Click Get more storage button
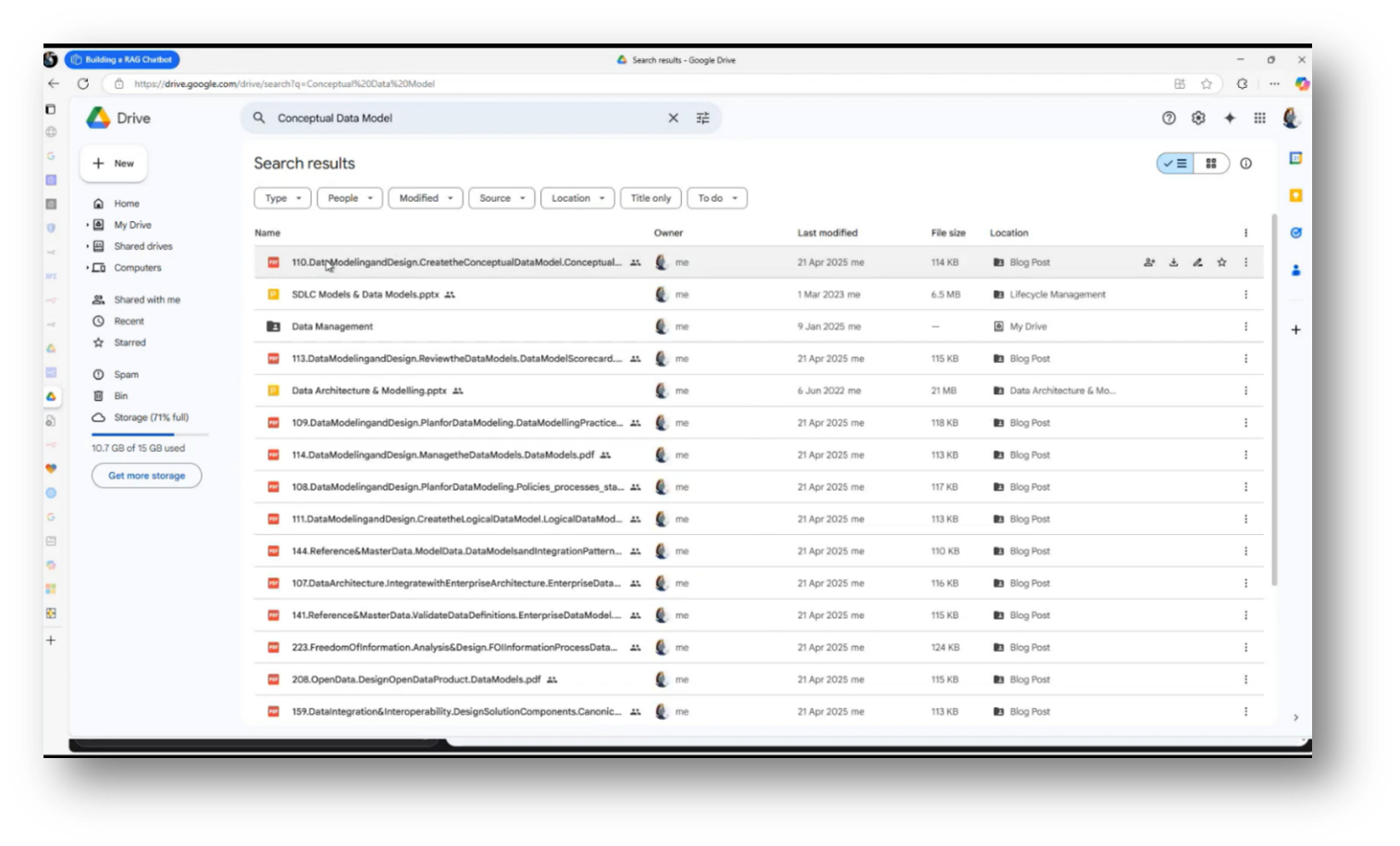Viewport: 1400px width, 846px height. [146, 476]
